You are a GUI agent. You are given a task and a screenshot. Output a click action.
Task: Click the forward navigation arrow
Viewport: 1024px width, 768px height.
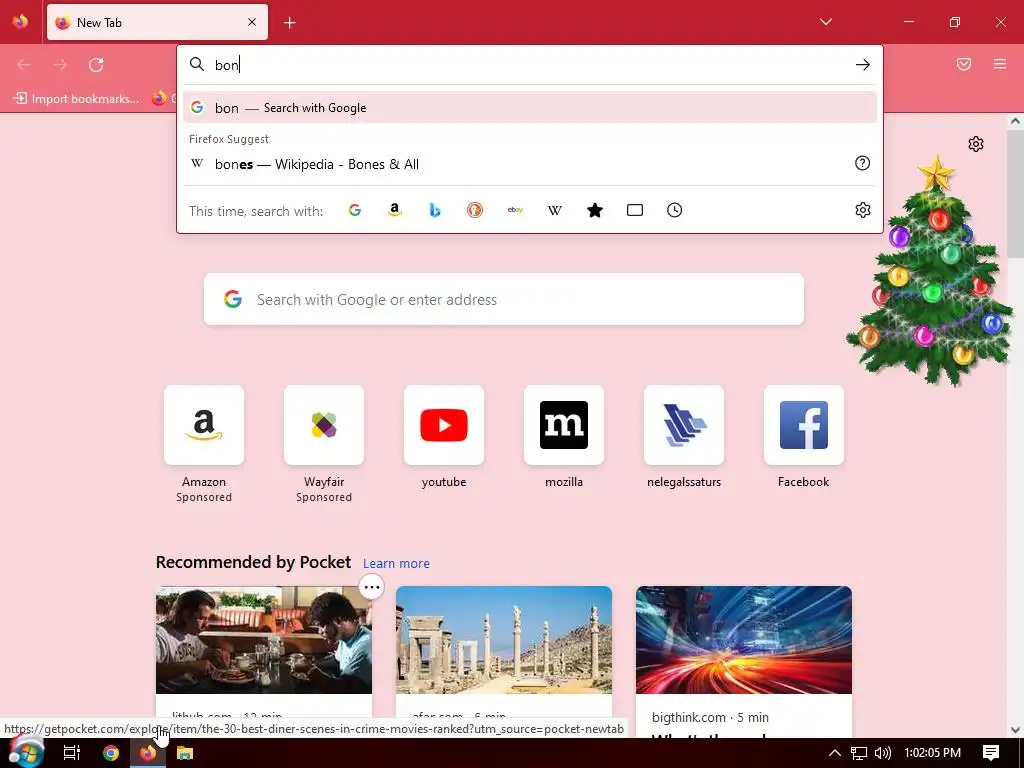pos(60,64)
